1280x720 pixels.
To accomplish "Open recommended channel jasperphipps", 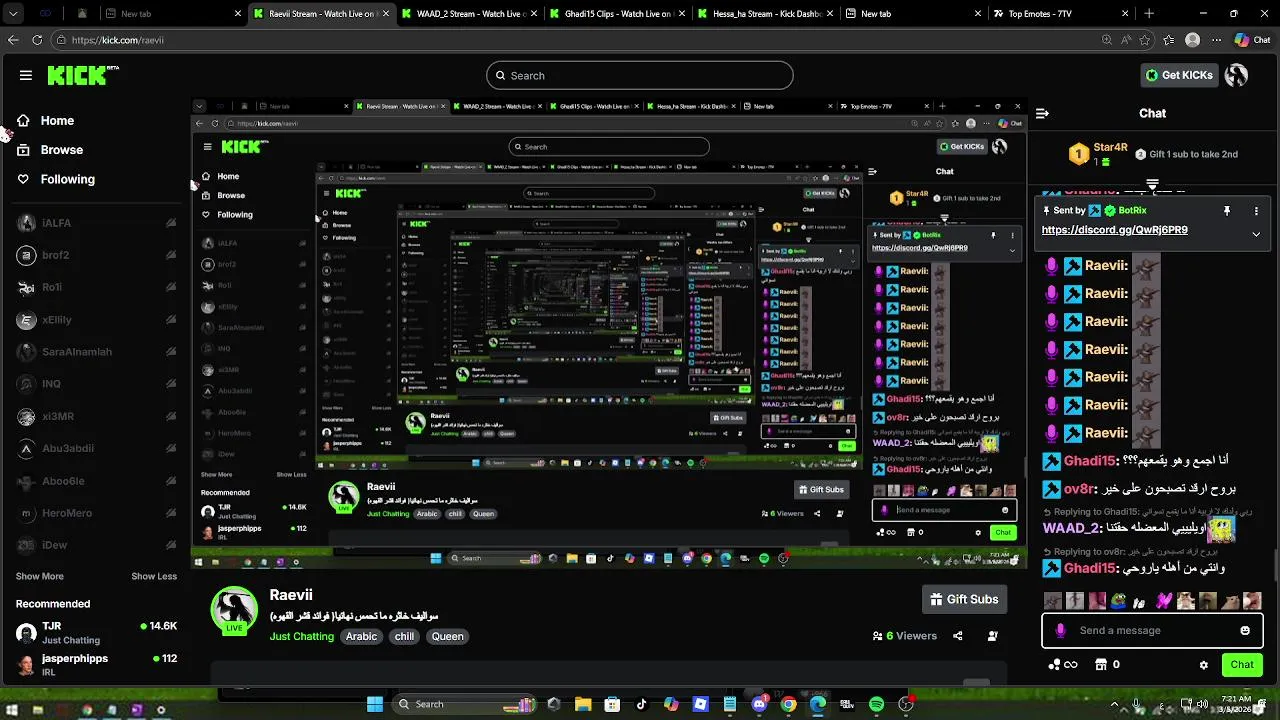I will pos(96,664).
